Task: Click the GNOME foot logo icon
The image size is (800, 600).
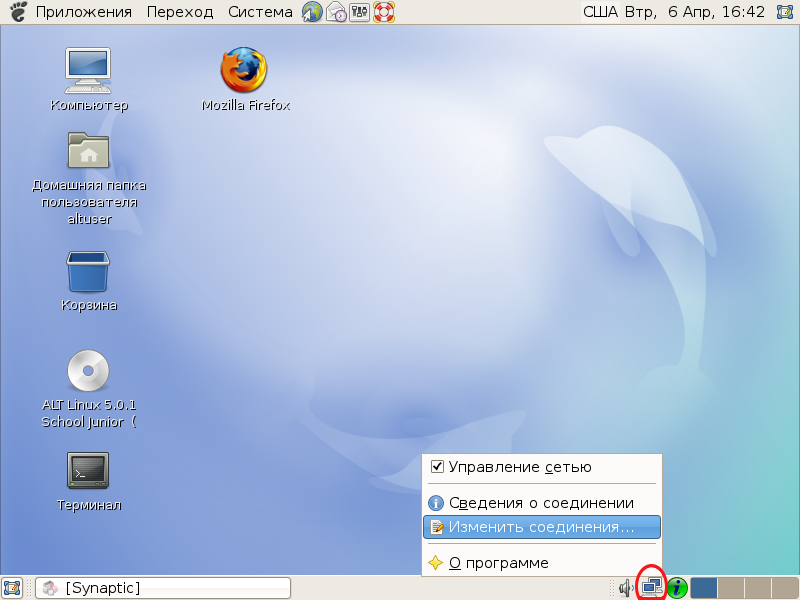Action: coord(18,11)
